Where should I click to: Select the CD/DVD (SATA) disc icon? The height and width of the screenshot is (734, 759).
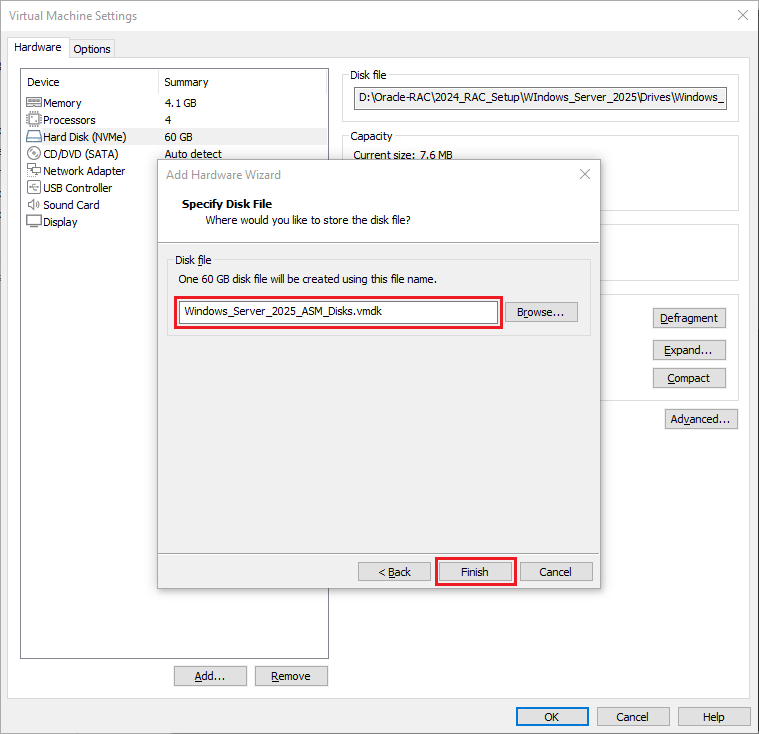[x=33, y=154]
